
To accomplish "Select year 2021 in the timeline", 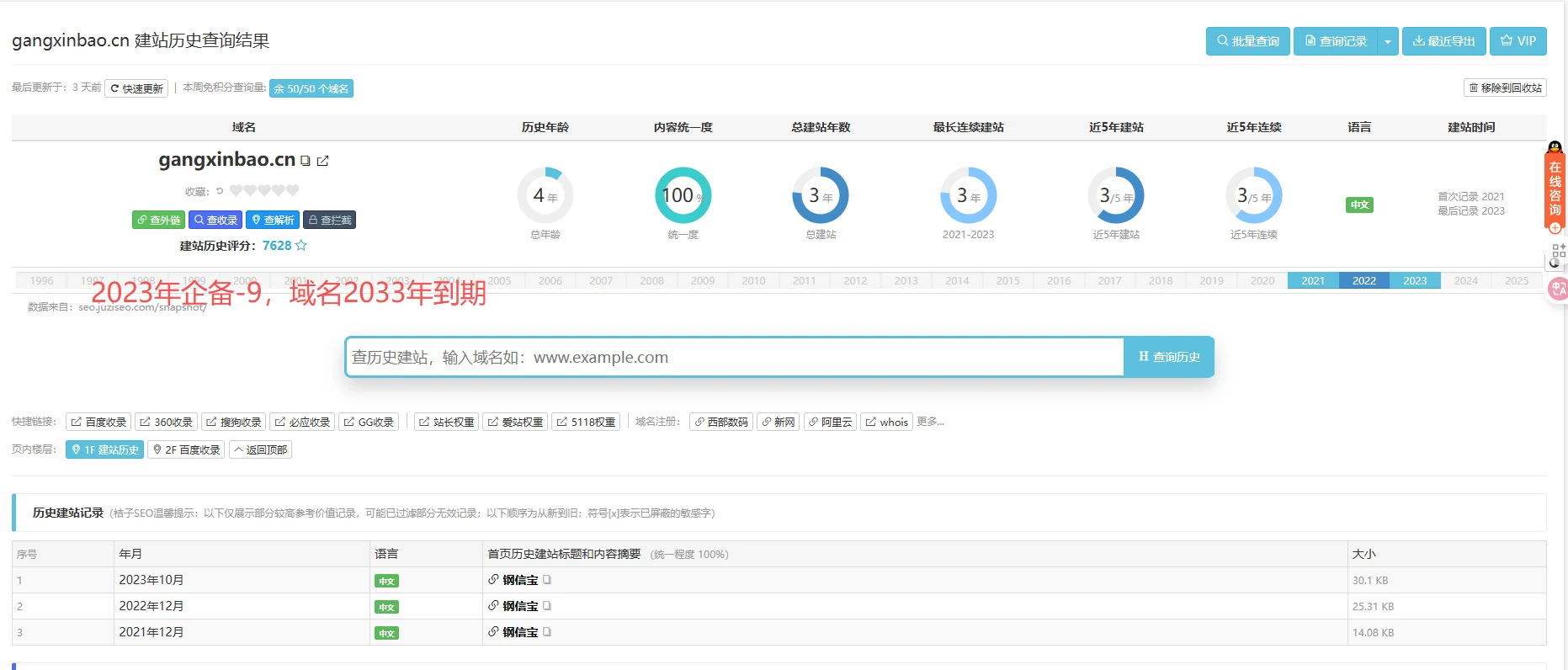I will click(x=1313, y=281).
